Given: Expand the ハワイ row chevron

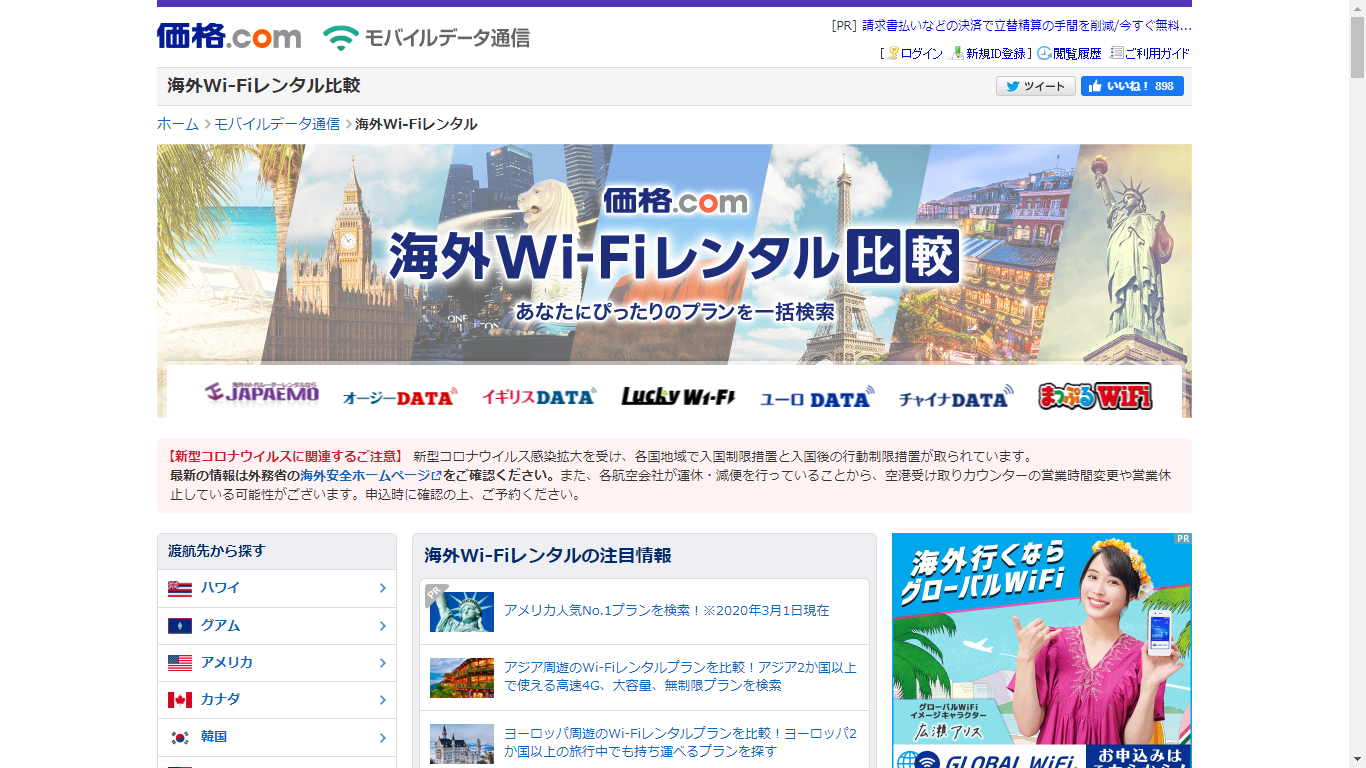Looking at the screenshot, I should [382, 588].
